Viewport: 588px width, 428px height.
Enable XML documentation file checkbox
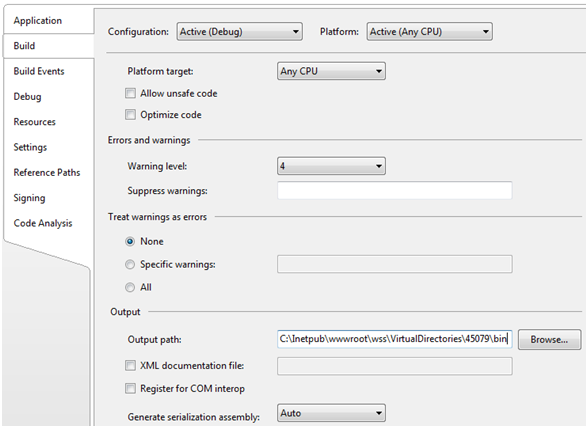click(x=130, y=366)
